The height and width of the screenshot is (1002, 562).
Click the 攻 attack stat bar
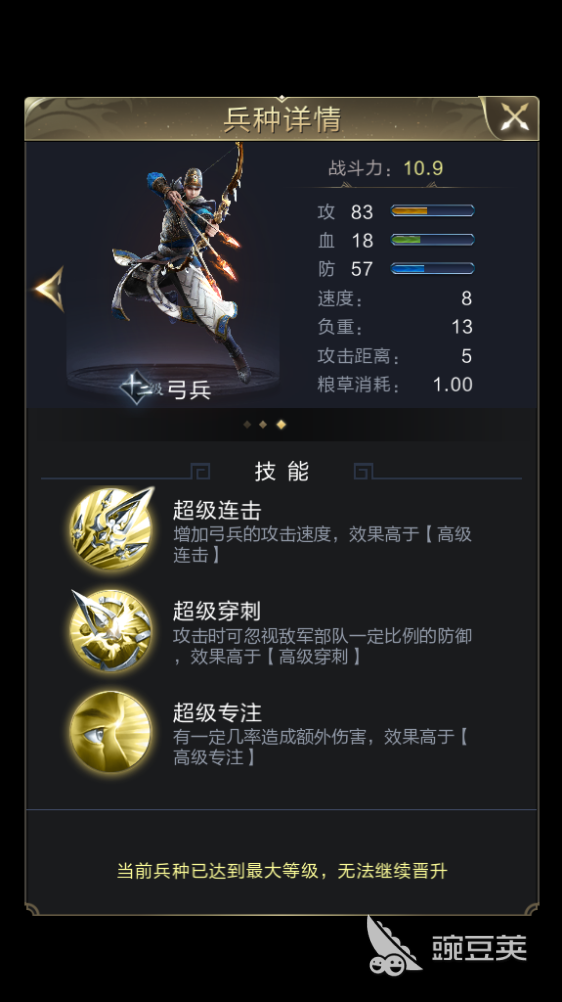[x=432, y=211]
